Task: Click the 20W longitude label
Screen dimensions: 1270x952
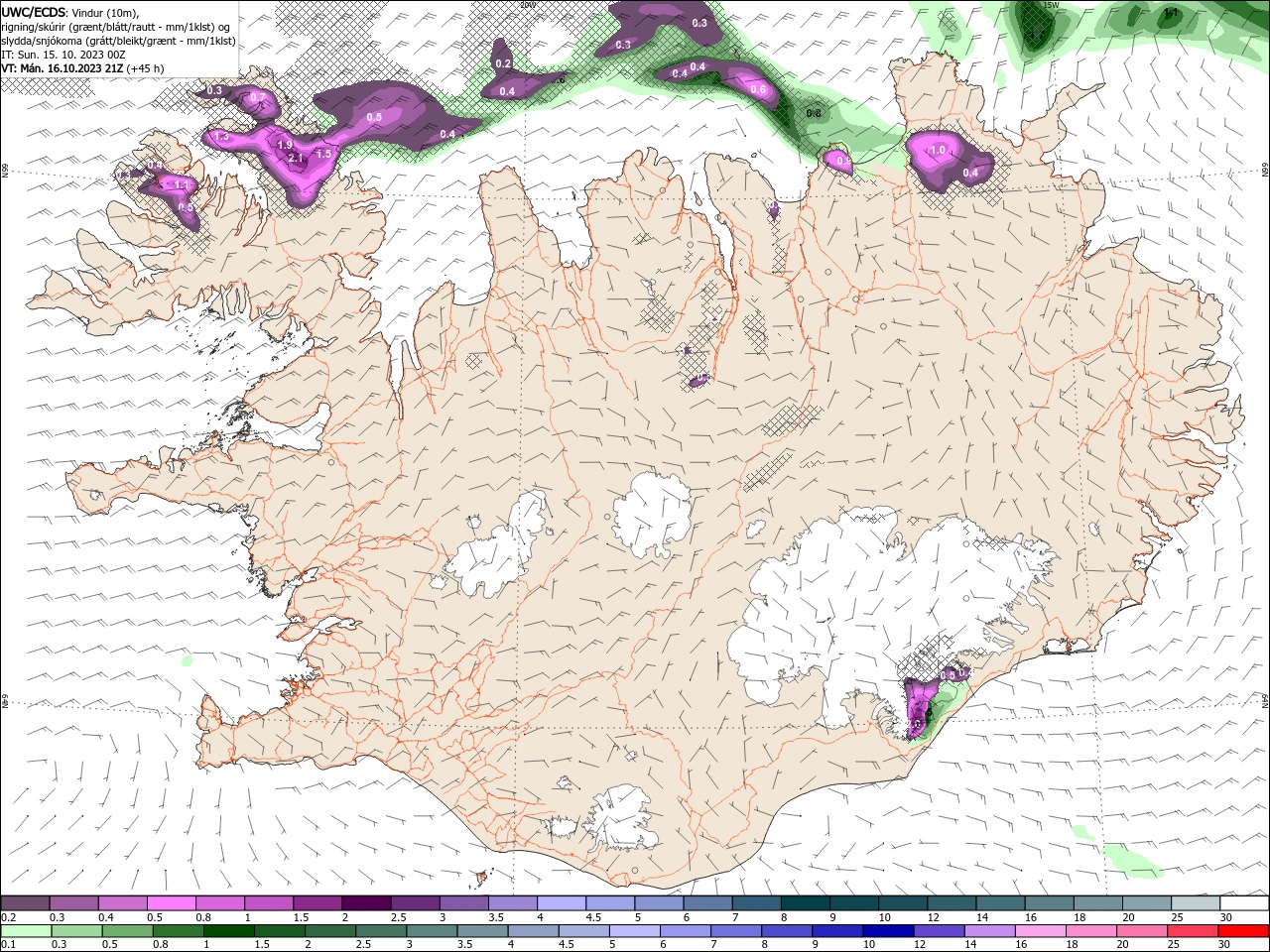Action: click(x=528, y=5)
